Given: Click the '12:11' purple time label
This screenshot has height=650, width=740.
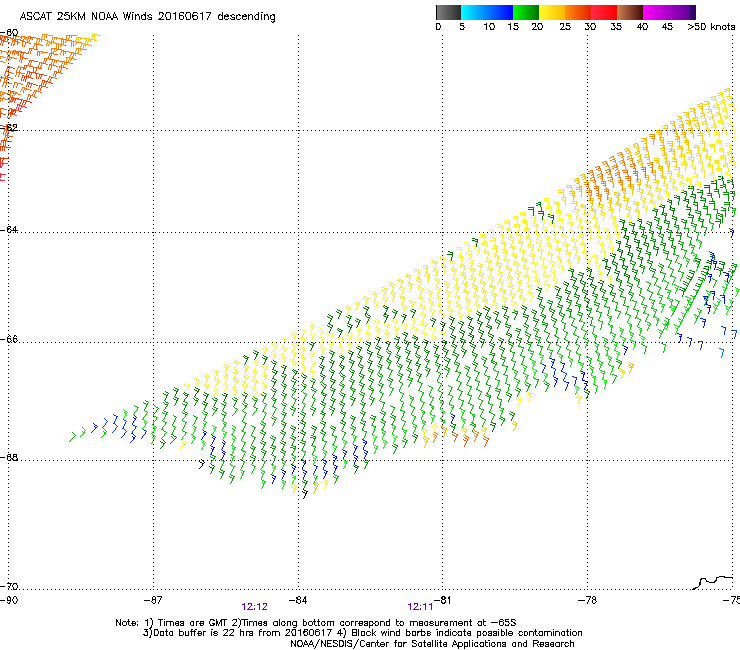Looking at the screenshot, I should click(x=420, y=607).
